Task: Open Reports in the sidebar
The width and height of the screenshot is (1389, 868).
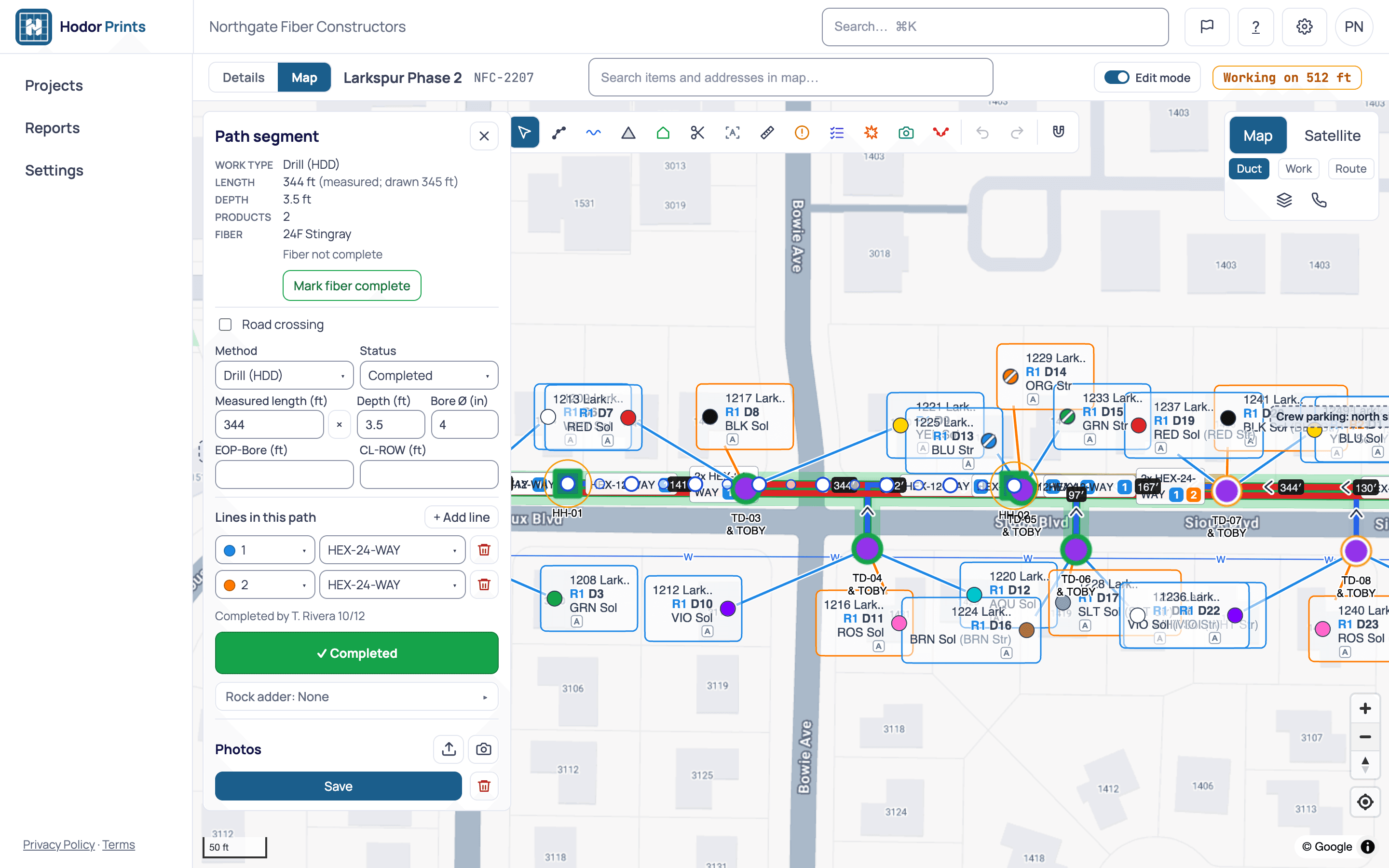Action: coord(52,127)
